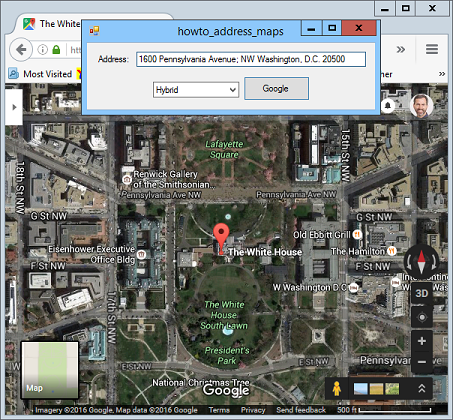
Task: Minimize the howto_address_maps window
Action: click(x=311, y=28)
